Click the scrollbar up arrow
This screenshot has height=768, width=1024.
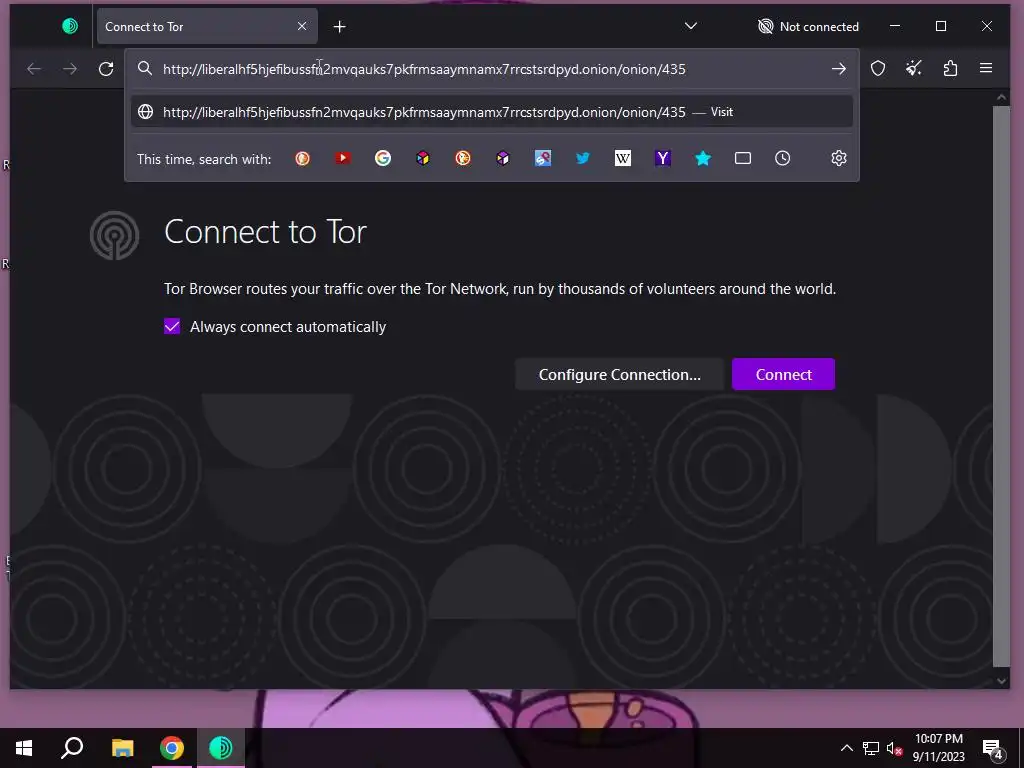point(1001,97)
